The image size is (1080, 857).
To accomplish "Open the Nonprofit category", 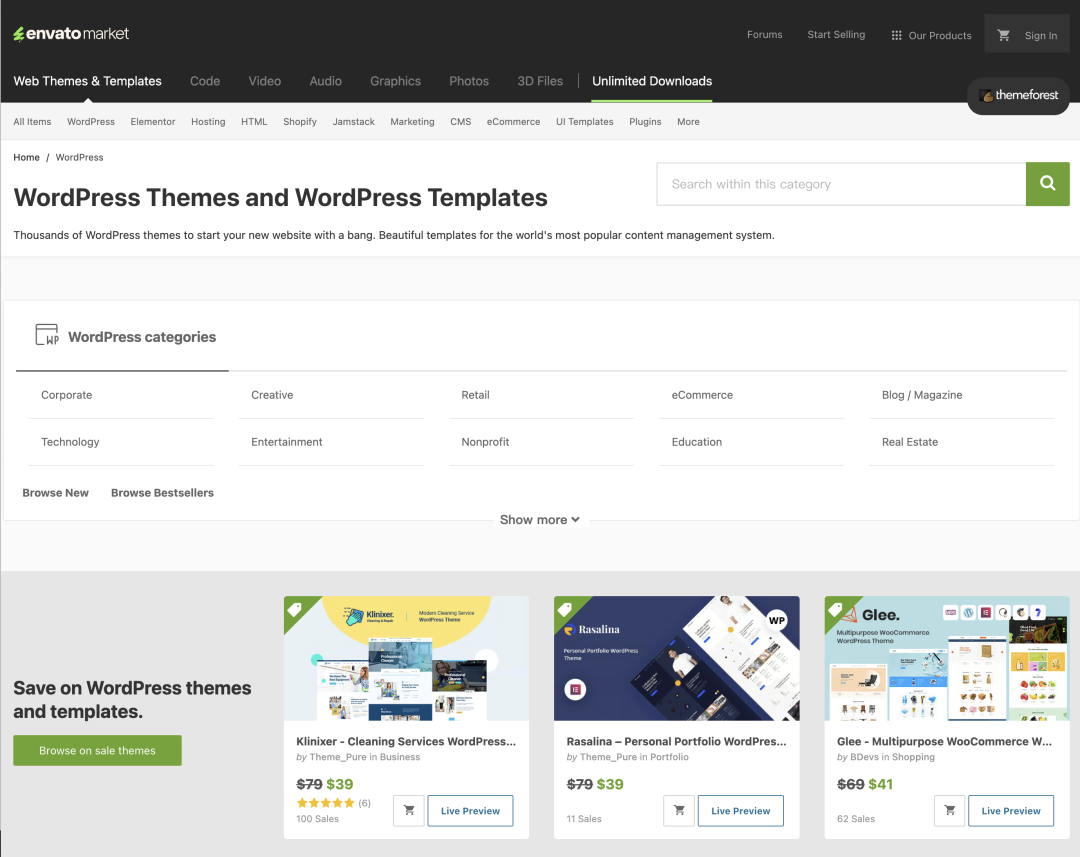I will click(x=486, y=442).
